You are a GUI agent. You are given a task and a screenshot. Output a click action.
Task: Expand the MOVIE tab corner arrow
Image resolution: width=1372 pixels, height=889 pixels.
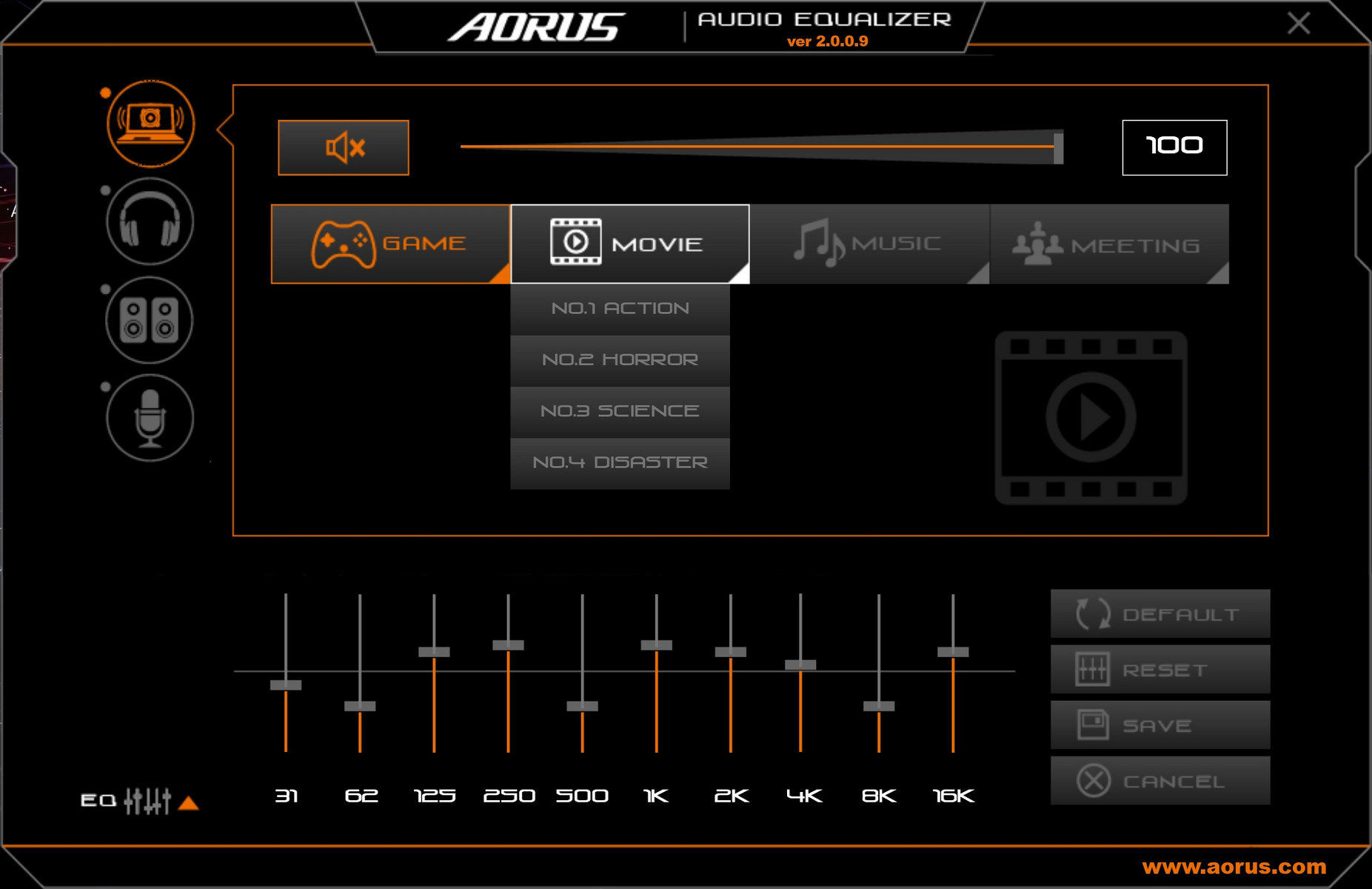740,274
